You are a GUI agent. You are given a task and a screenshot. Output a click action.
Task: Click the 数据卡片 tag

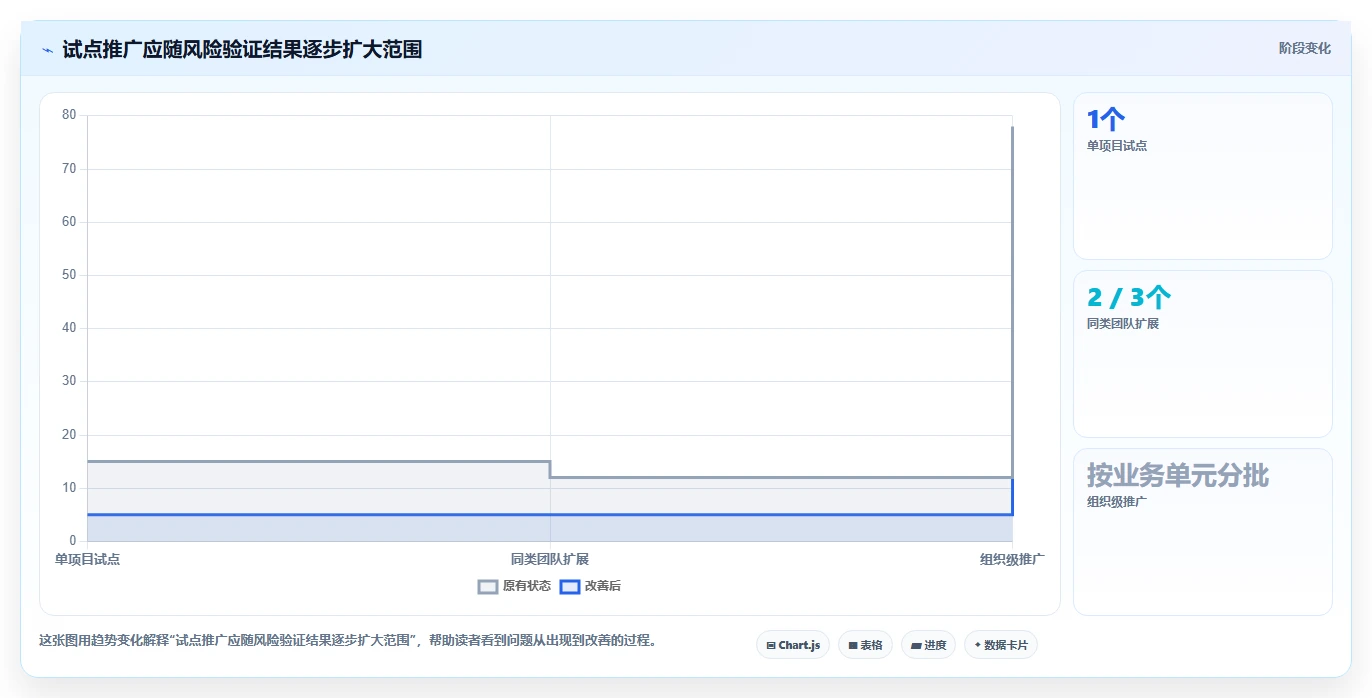click(1001, 645)
